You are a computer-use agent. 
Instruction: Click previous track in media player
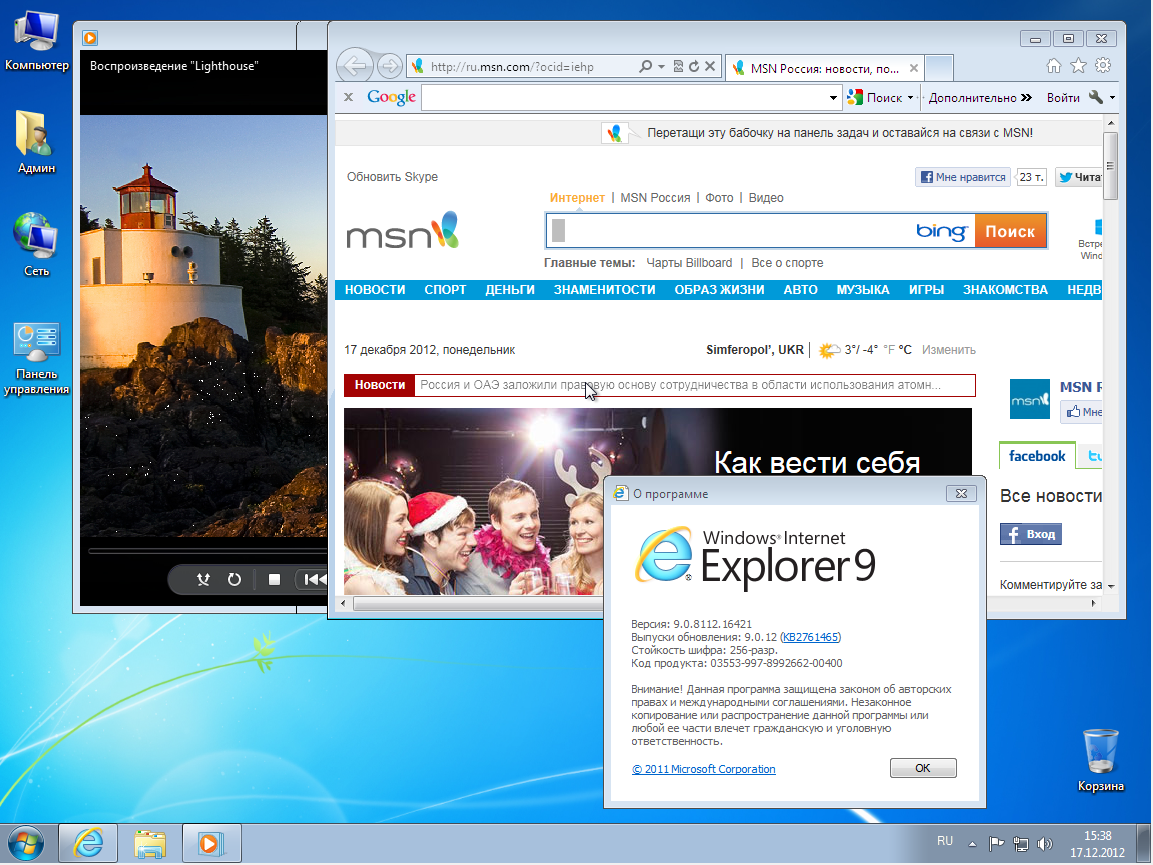pos(314,580)
